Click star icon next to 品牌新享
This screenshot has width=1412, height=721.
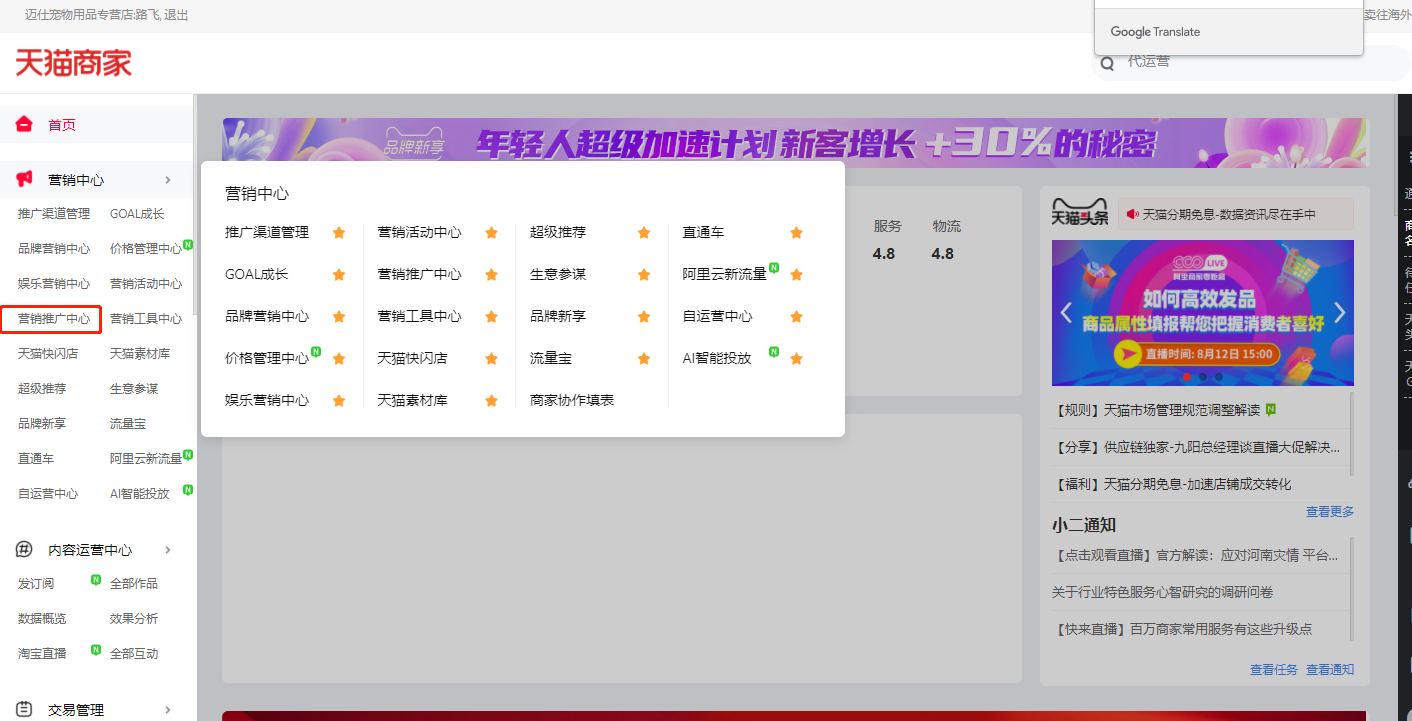click(x=644, y=316)
